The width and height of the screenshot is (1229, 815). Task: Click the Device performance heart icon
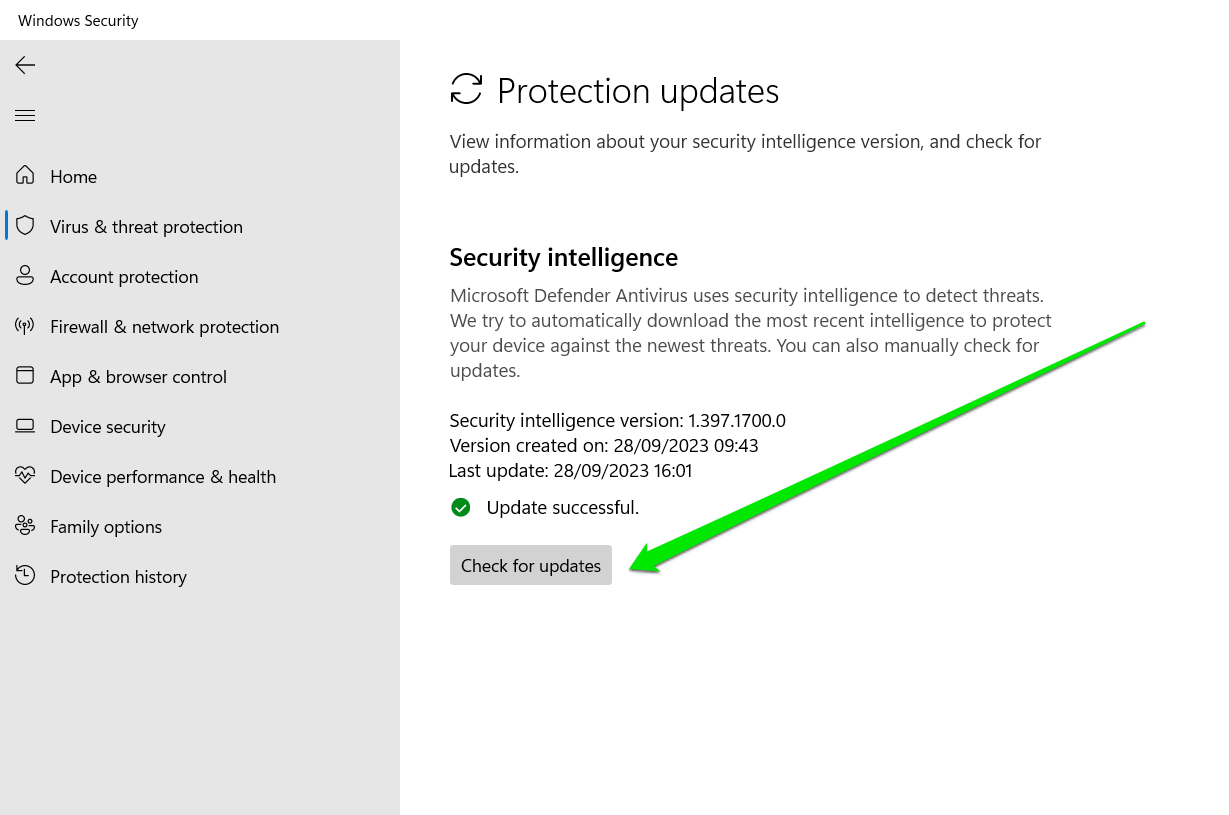(25, 476)
